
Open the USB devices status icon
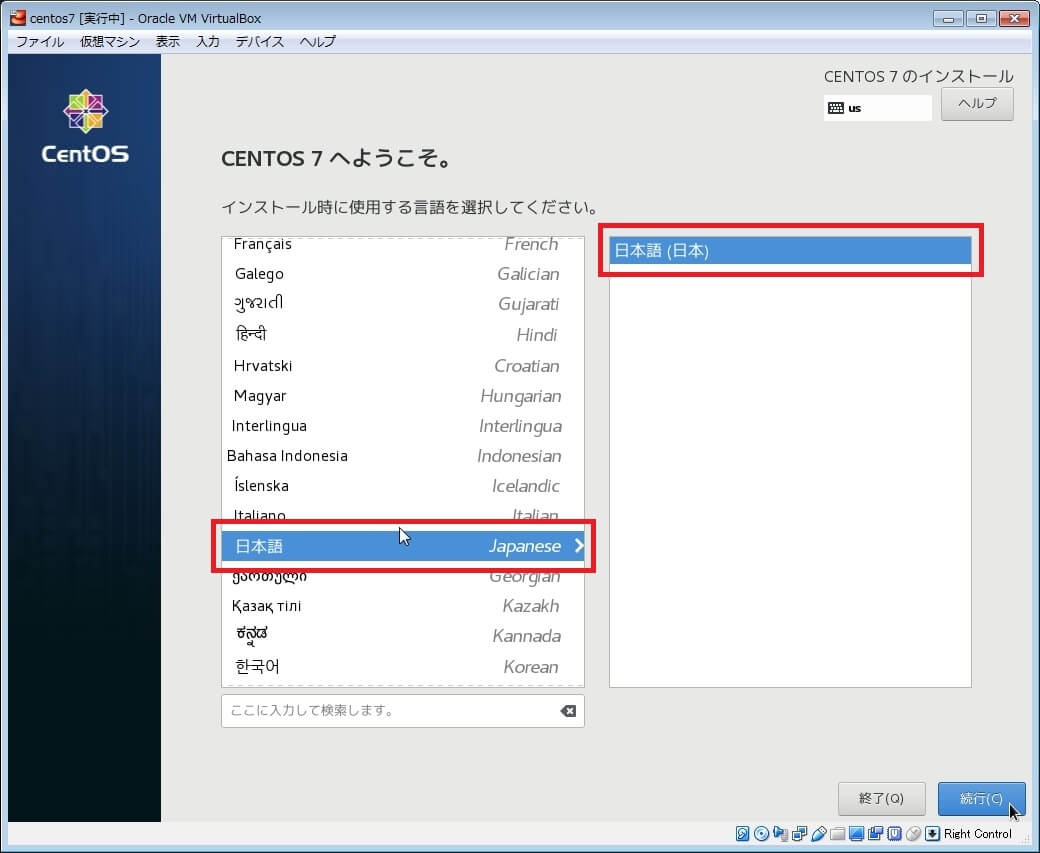pos(818,834)
